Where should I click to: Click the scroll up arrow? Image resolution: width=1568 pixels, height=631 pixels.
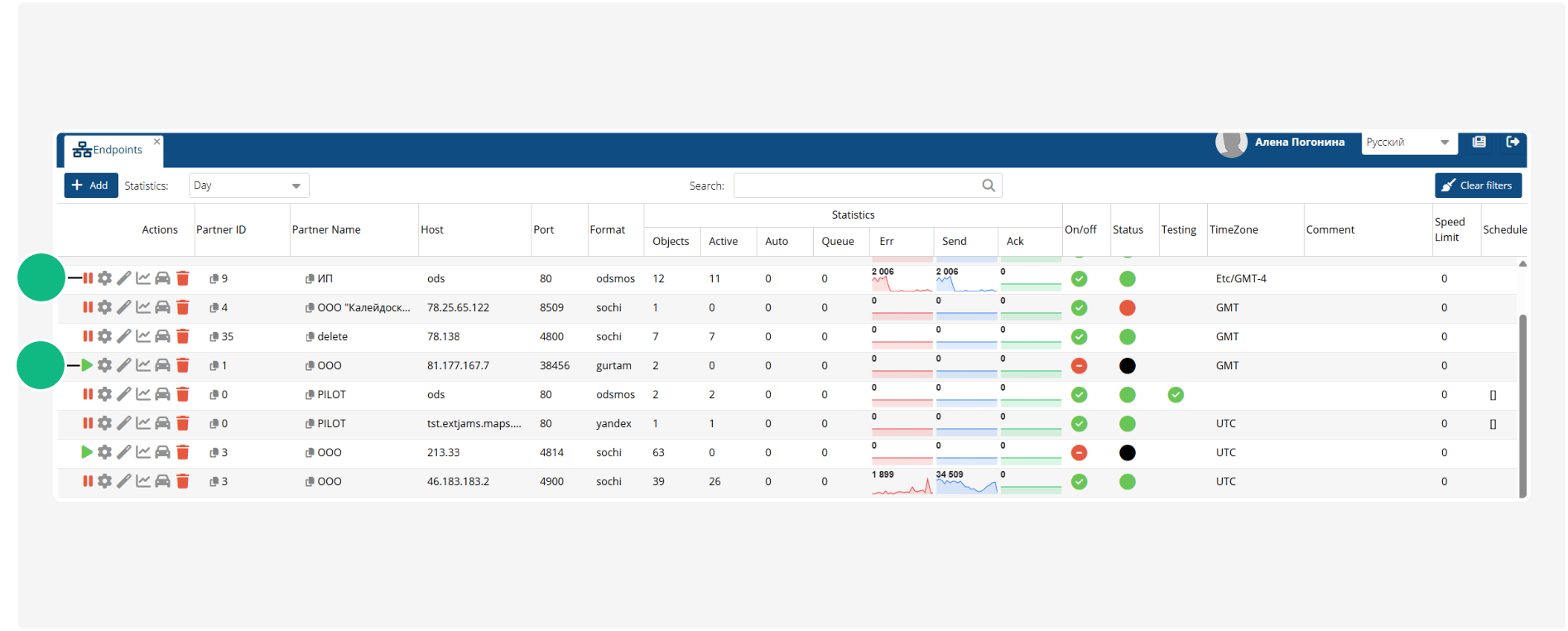[x=1522, y=264]
